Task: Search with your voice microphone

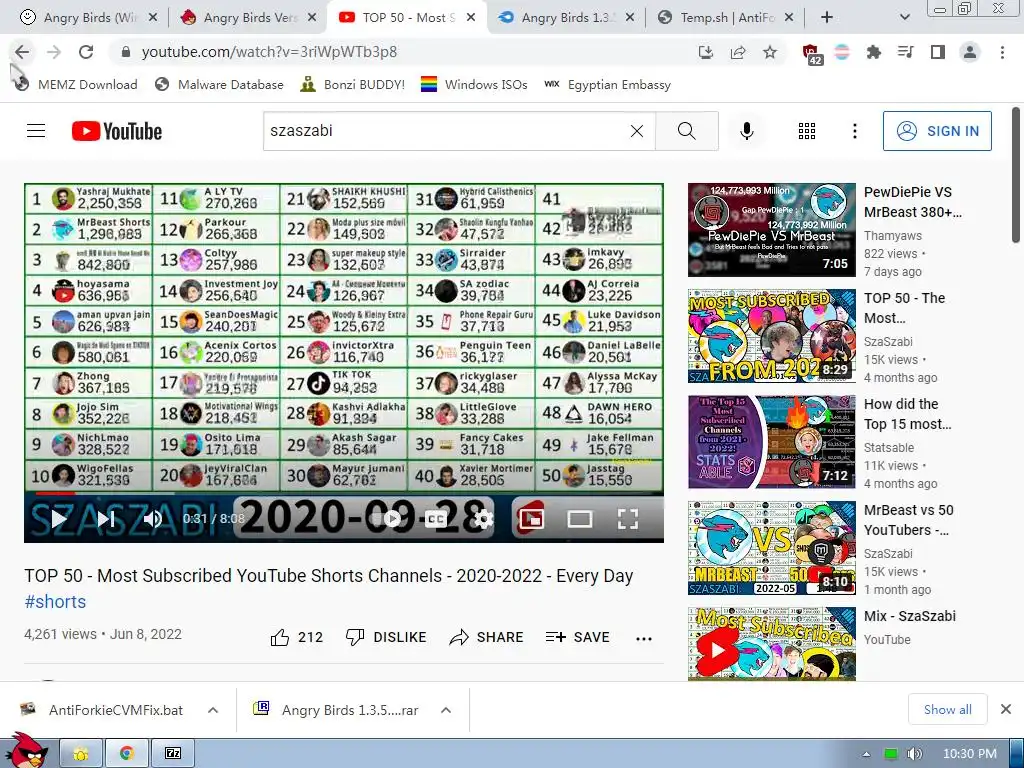Action: pos(746,131)
